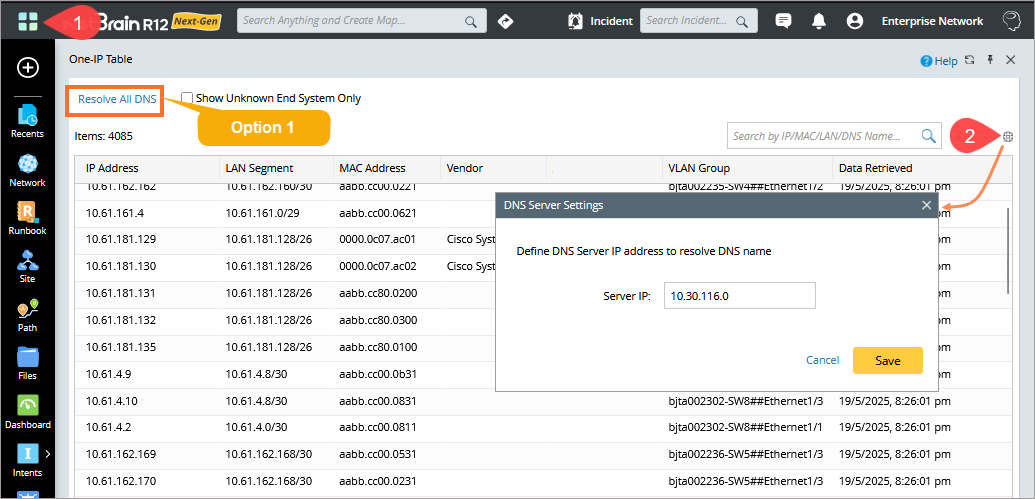This screenshot has width=1035, height=499.
Task: Open Files in the sidebar
Action: [x=28, y=364]
